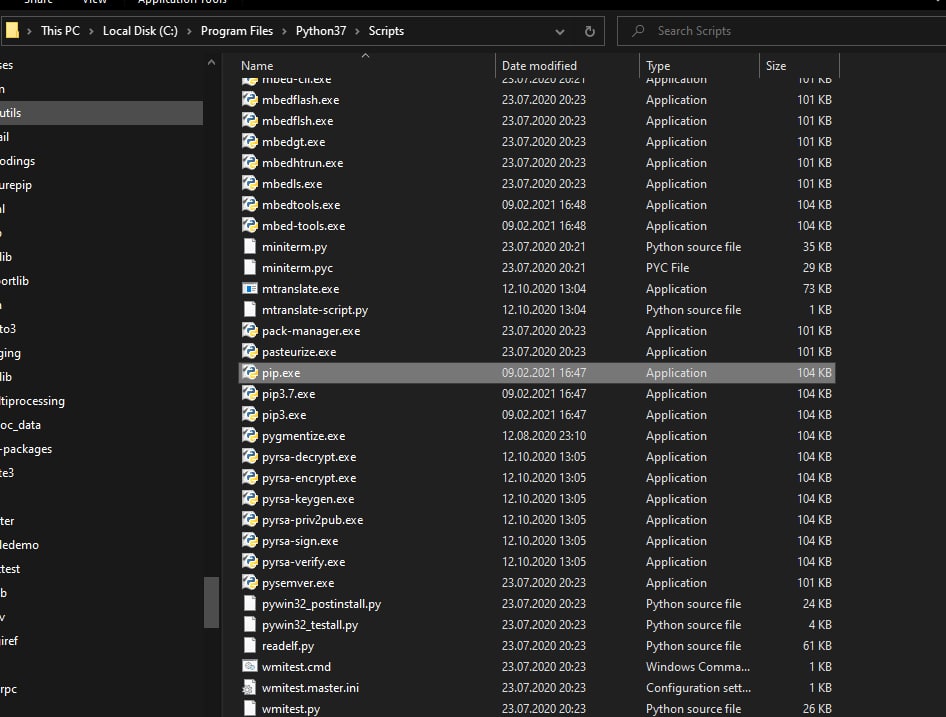
Task: Click Windows Comma... type of wmitest.cmd
Action: (698, 666)
